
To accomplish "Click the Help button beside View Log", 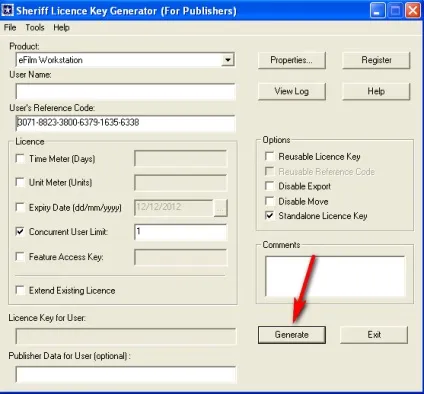I will click(376, 91).
